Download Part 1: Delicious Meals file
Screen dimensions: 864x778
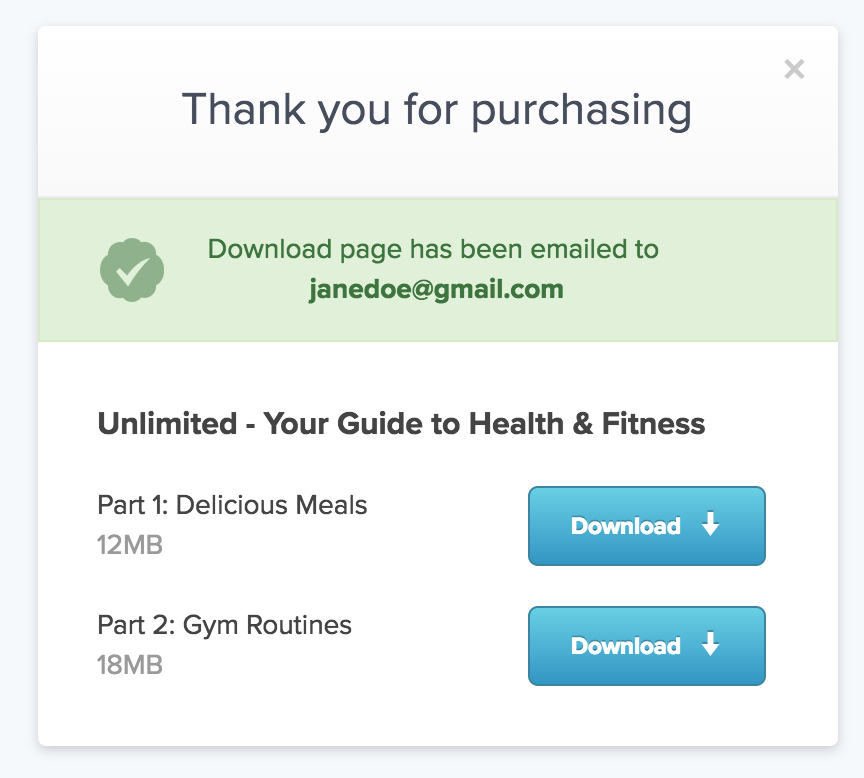[646, 526]
